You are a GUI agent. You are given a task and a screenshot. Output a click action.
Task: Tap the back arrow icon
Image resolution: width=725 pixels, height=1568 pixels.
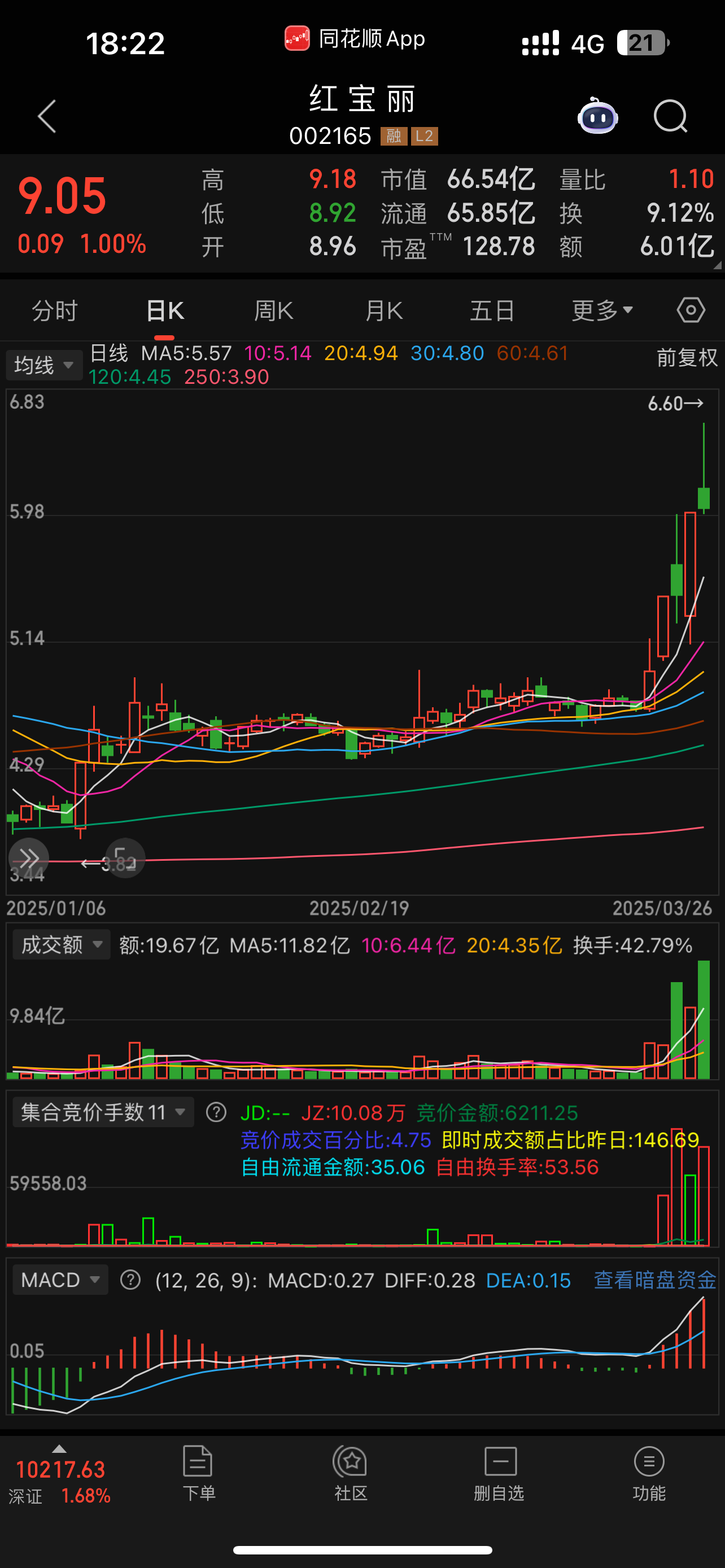pyautogui.click(x=47, y=116)
